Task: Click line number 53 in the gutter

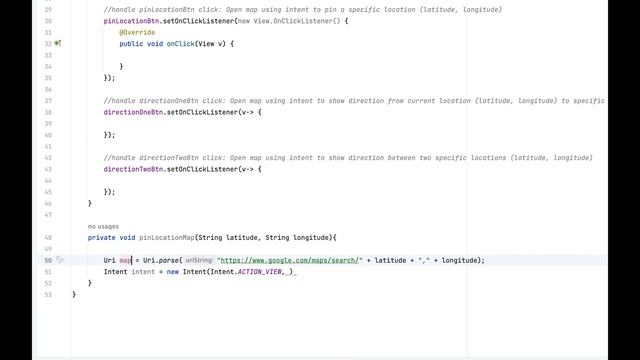Action: (x=48, y=295)
